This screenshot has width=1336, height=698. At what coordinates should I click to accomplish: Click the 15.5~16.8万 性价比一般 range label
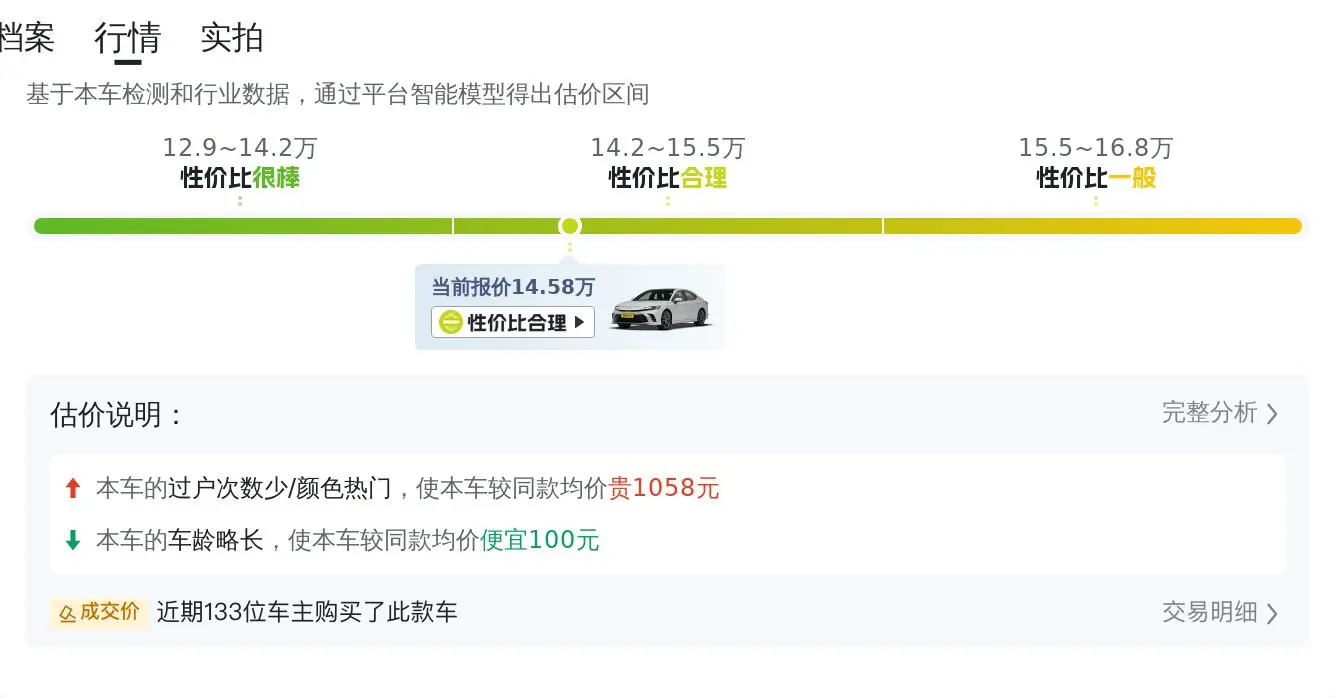pyautogui.click(x=1096, y=164)
